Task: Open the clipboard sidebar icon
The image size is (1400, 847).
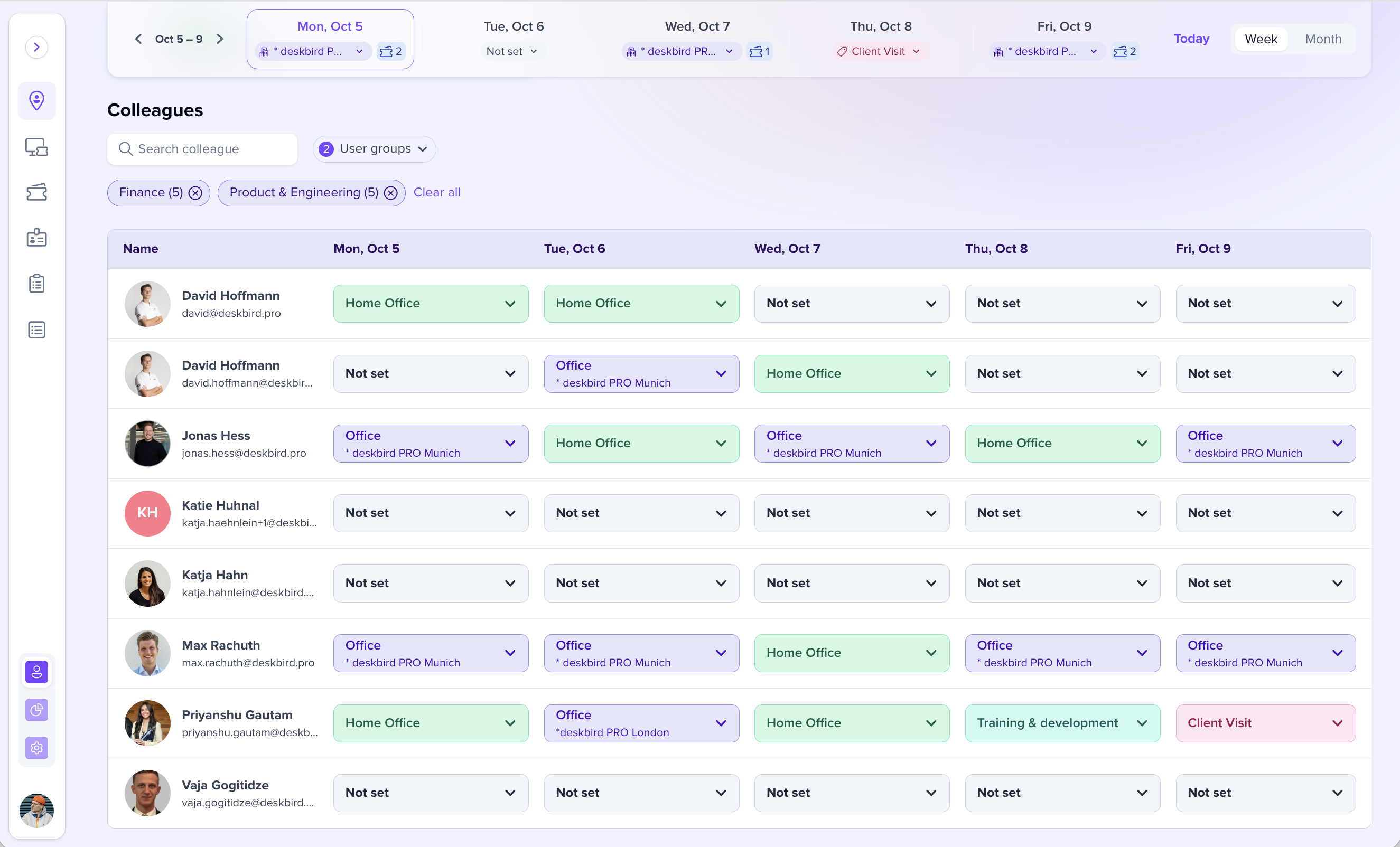Action: [36, 283]
